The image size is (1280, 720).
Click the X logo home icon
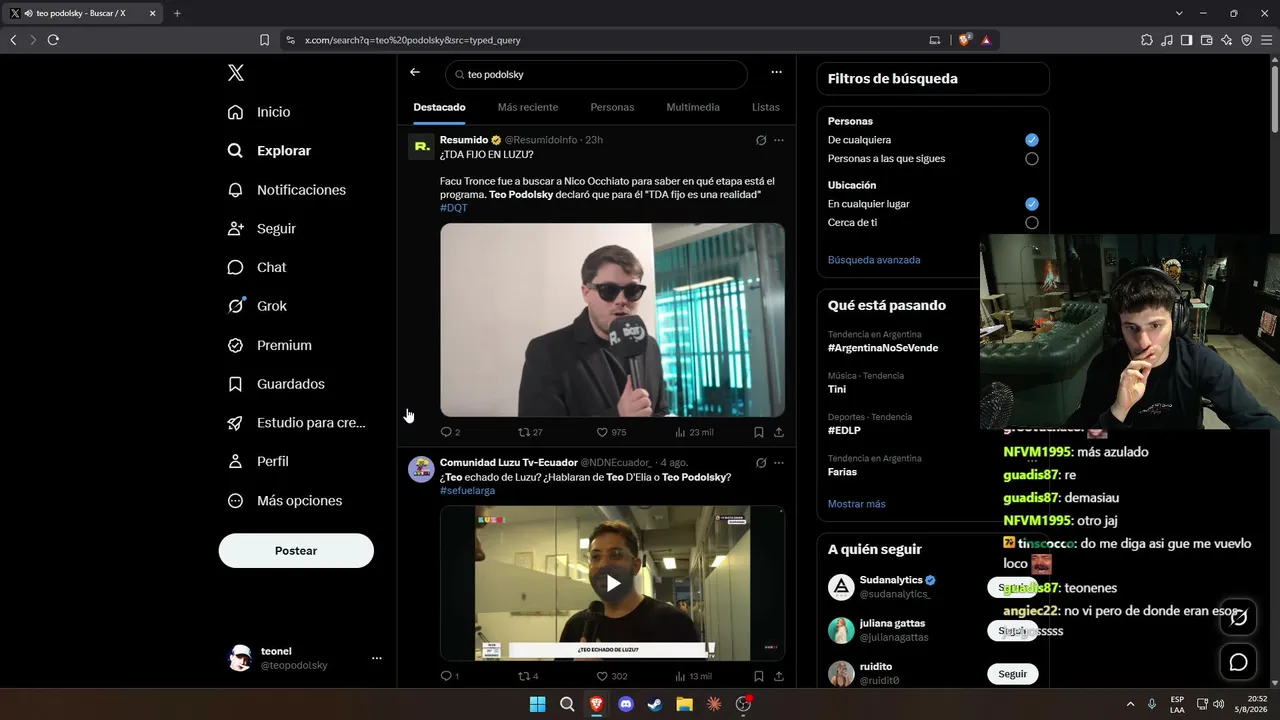[235, 73]
